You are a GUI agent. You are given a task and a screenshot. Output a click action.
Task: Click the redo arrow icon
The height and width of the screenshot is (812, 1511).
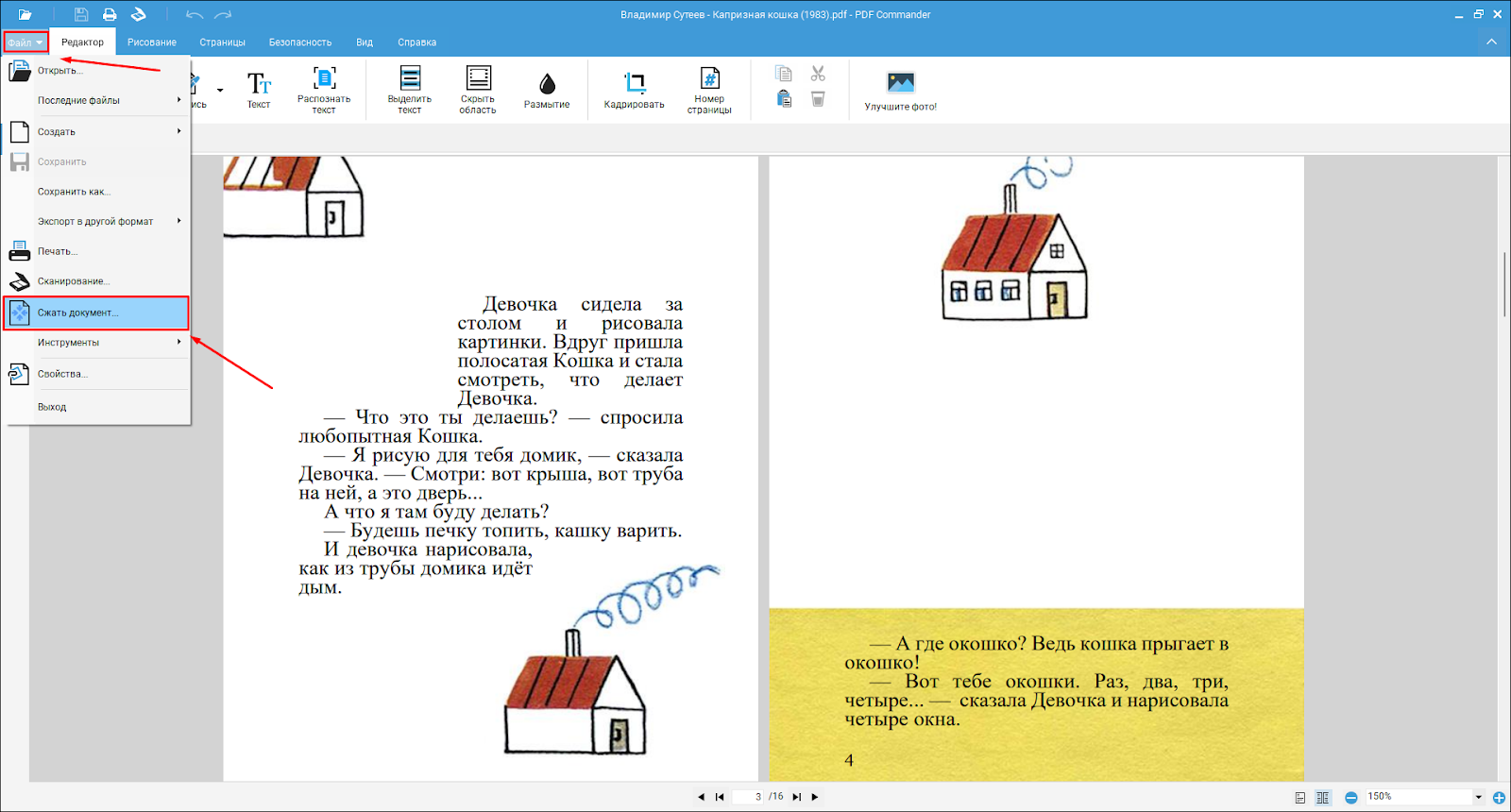(223, 14)
